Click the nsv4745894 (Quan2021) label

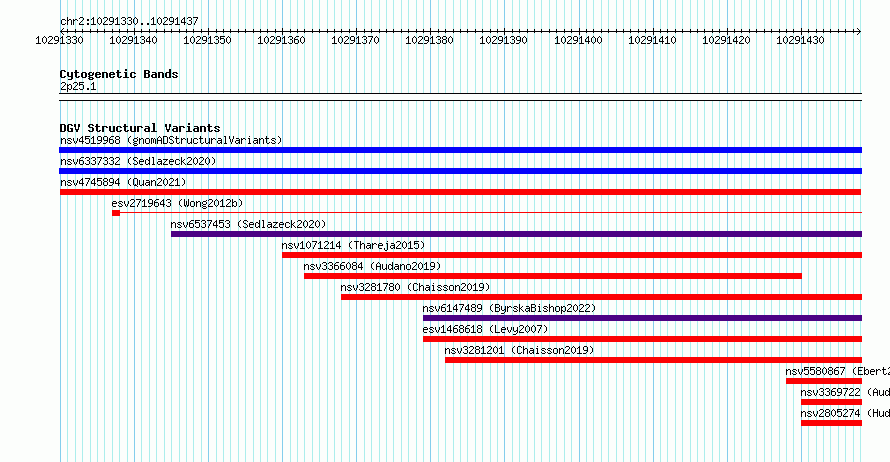click(123, 182)
